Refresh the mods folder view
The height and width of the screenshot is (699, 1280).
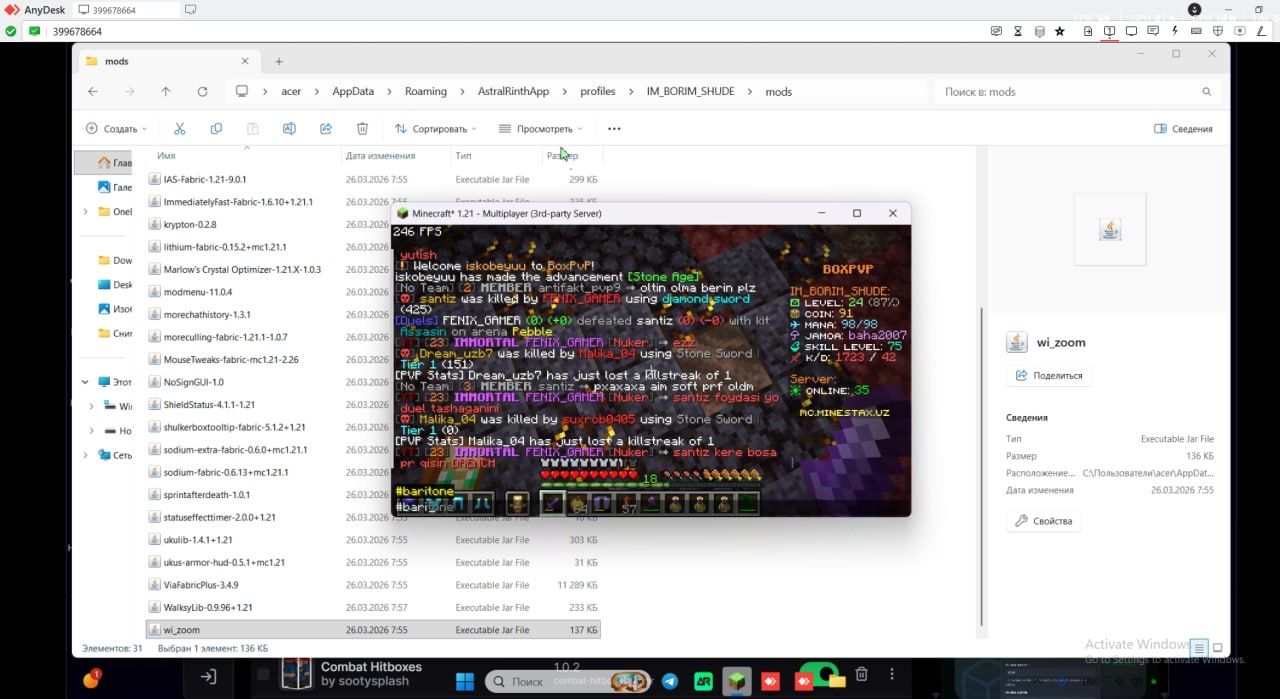(x=202, y=91)
